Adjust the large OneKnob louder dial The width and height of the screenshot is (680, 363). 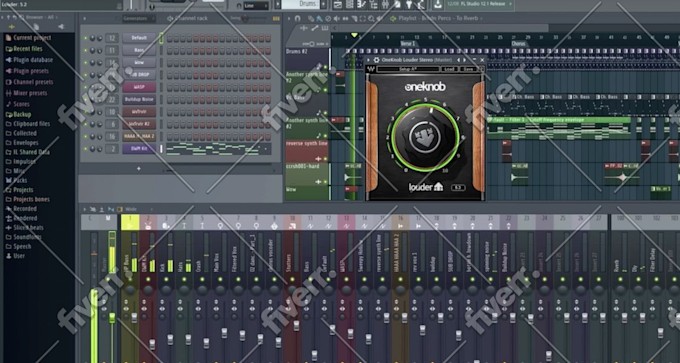tap(425, 137)
